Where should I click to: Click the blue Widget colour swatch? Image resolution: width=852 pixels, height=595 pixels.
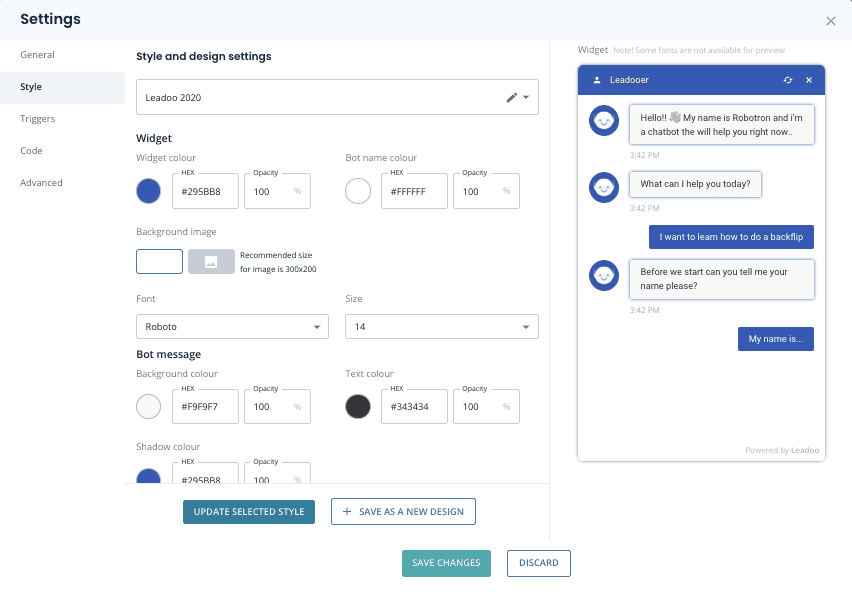pyautogui.click(x=149, y=191)
